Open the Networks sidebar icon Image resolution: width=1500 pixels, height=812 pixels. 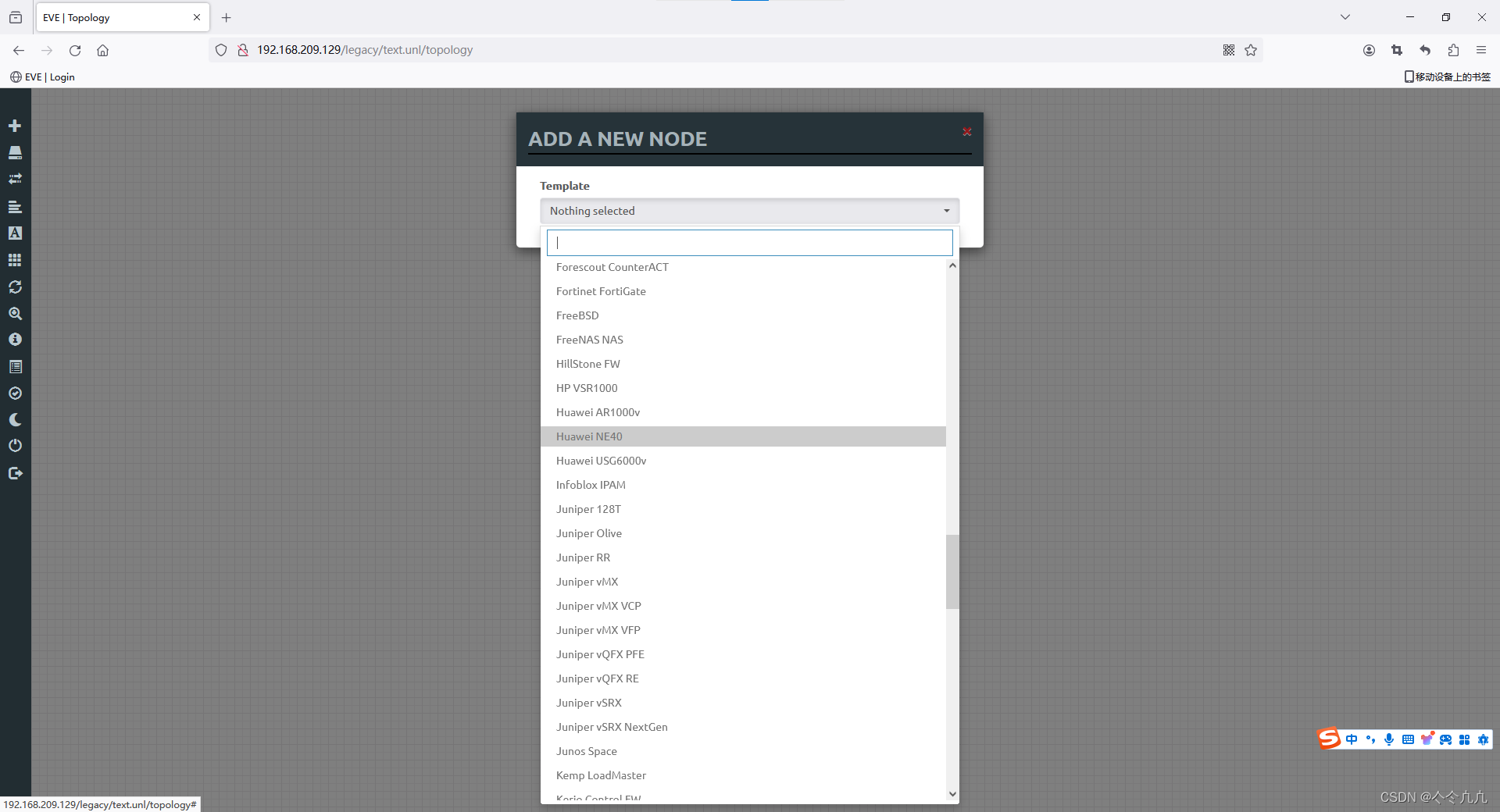coord(15,179)
